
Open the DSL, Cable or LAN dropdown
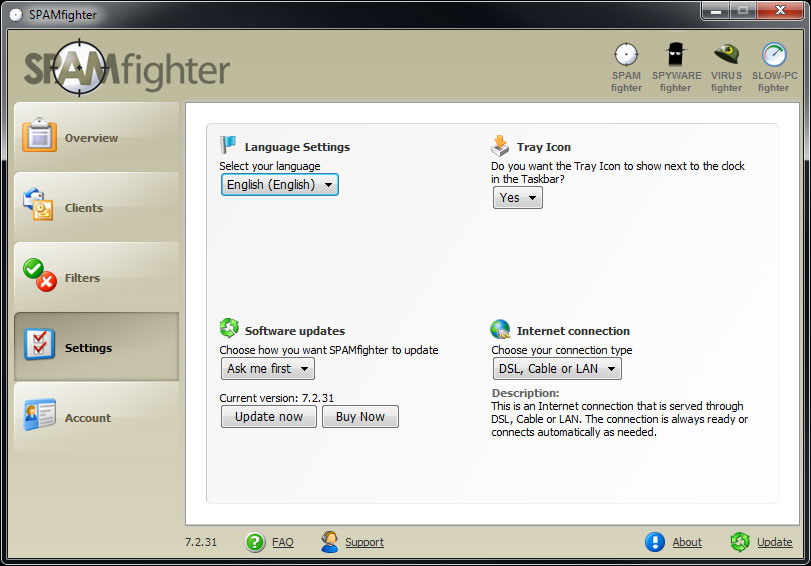point(557,369)
